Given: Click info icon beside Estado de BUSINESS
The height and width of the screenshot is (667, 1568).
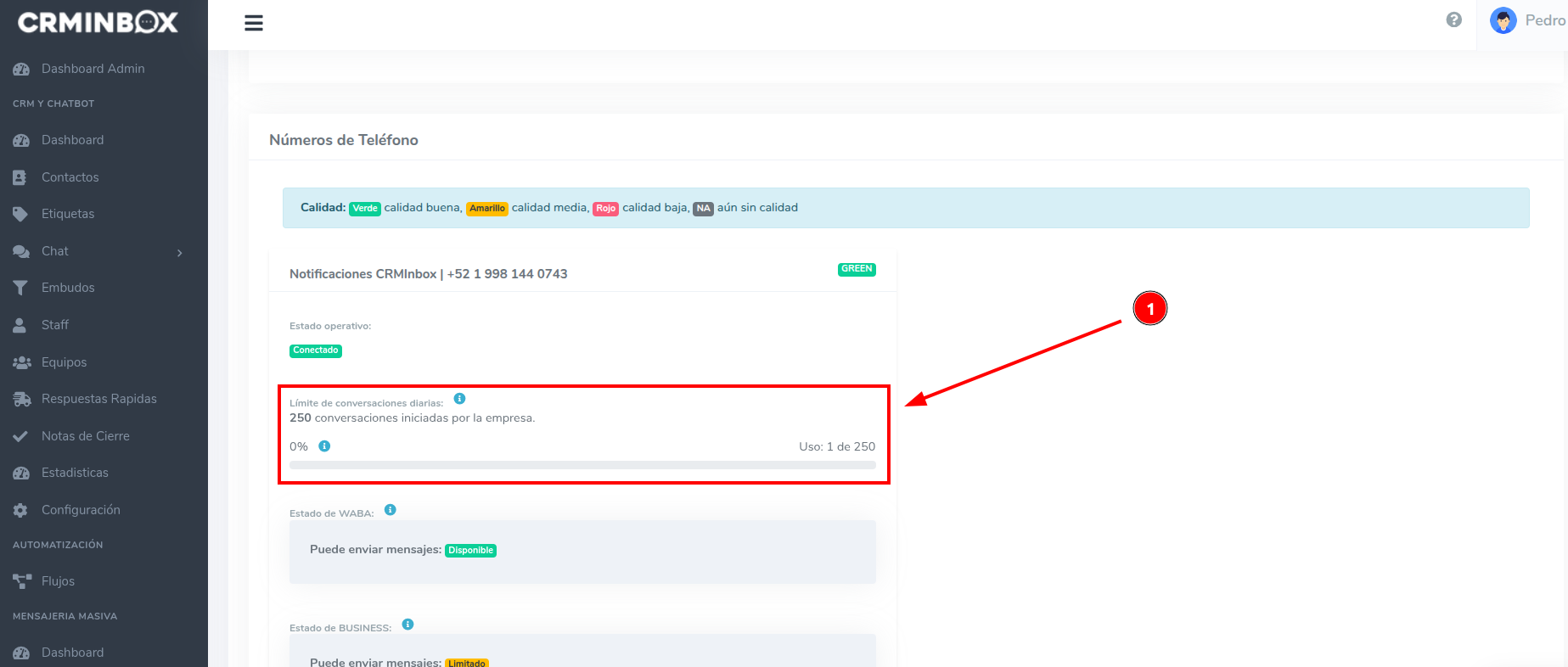Looking at the screenshot, I should pos(407,625).
